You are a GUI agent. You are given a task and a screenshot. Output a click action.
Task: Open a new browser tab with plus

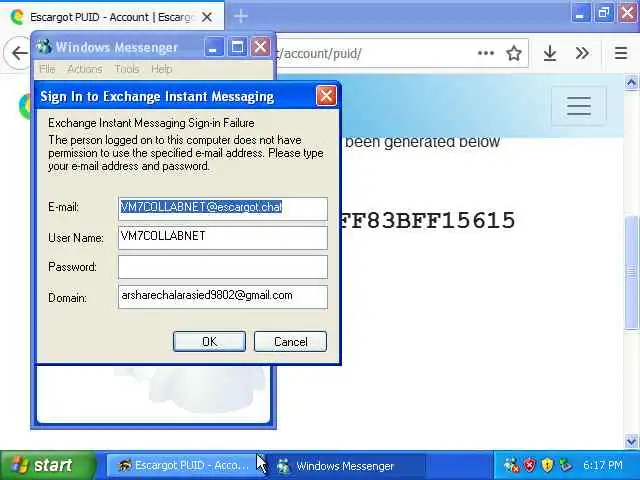point(241,16)
